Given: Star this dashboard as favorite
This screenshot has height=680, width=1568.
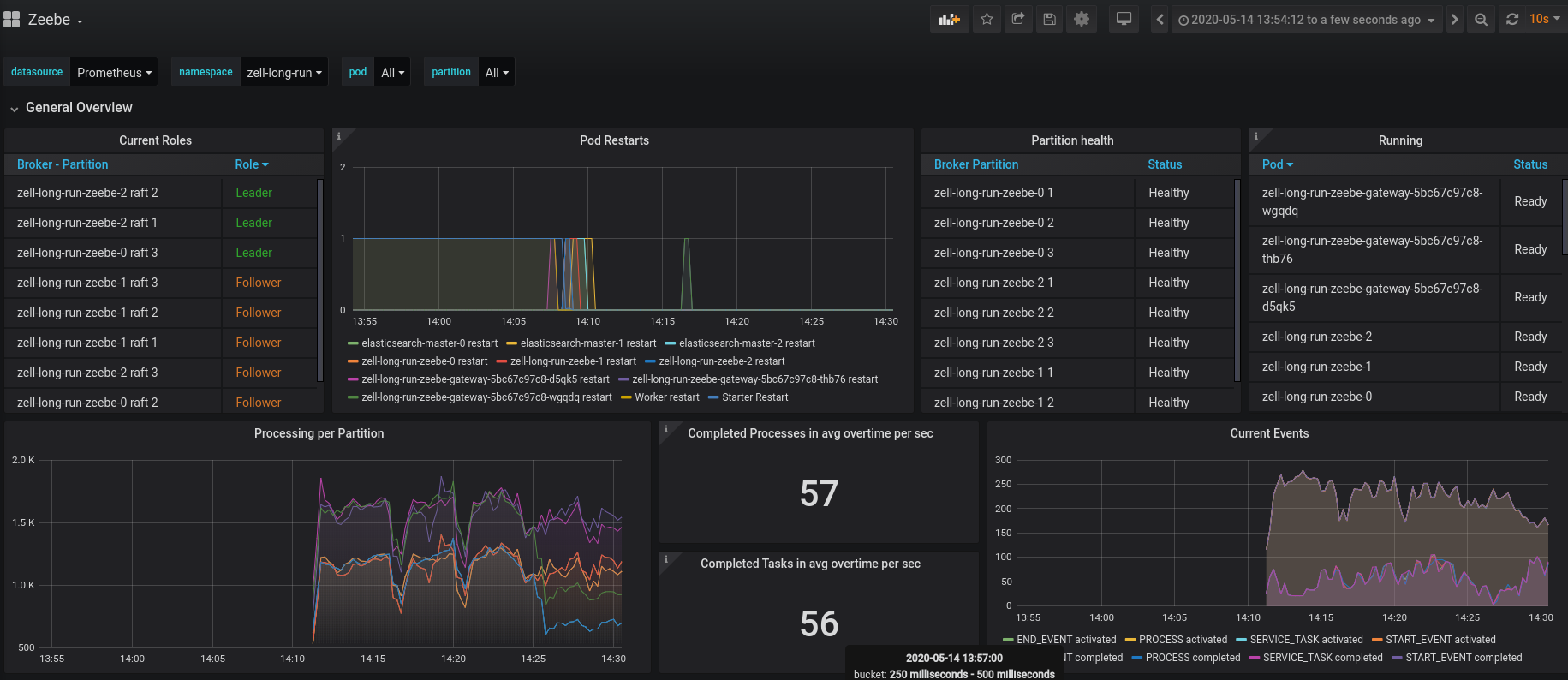Looking at the screenshot, I should click(987, 19).
